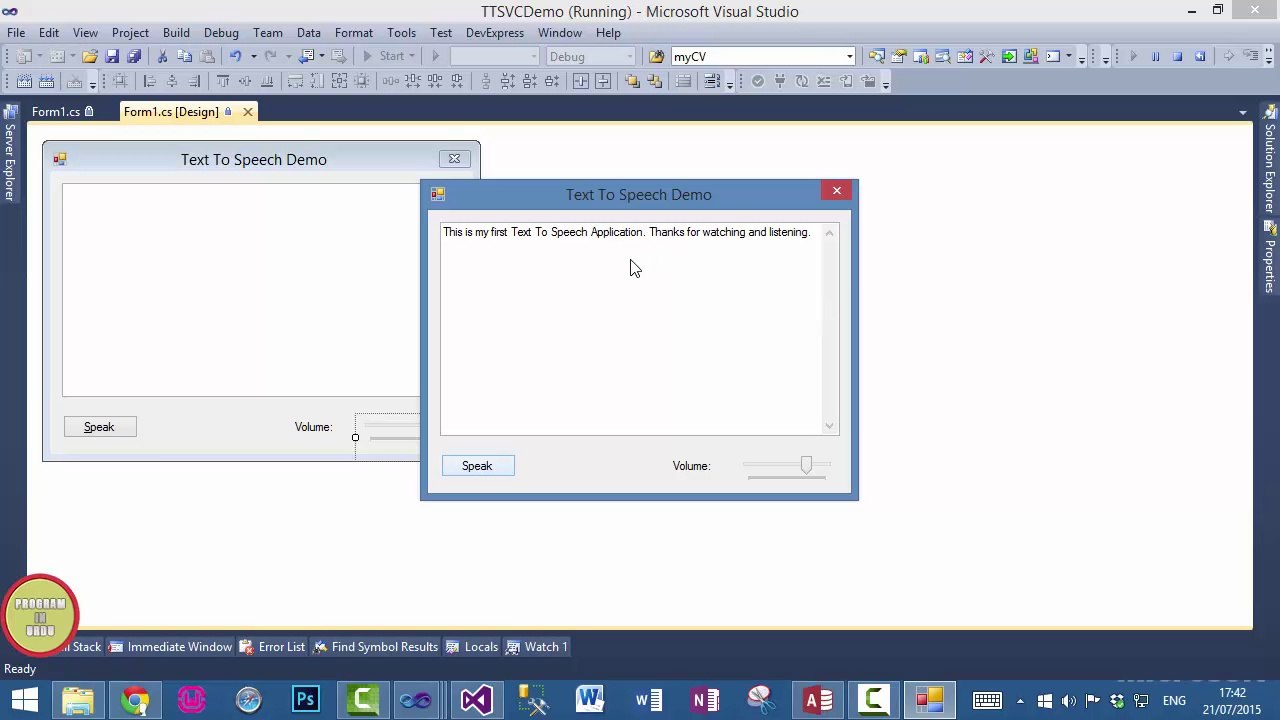Image resolution: width=1280 pixels, height=720 pixels.
Task: Show hidden system tray icons arrow
Action: [x=1019, y=700]
